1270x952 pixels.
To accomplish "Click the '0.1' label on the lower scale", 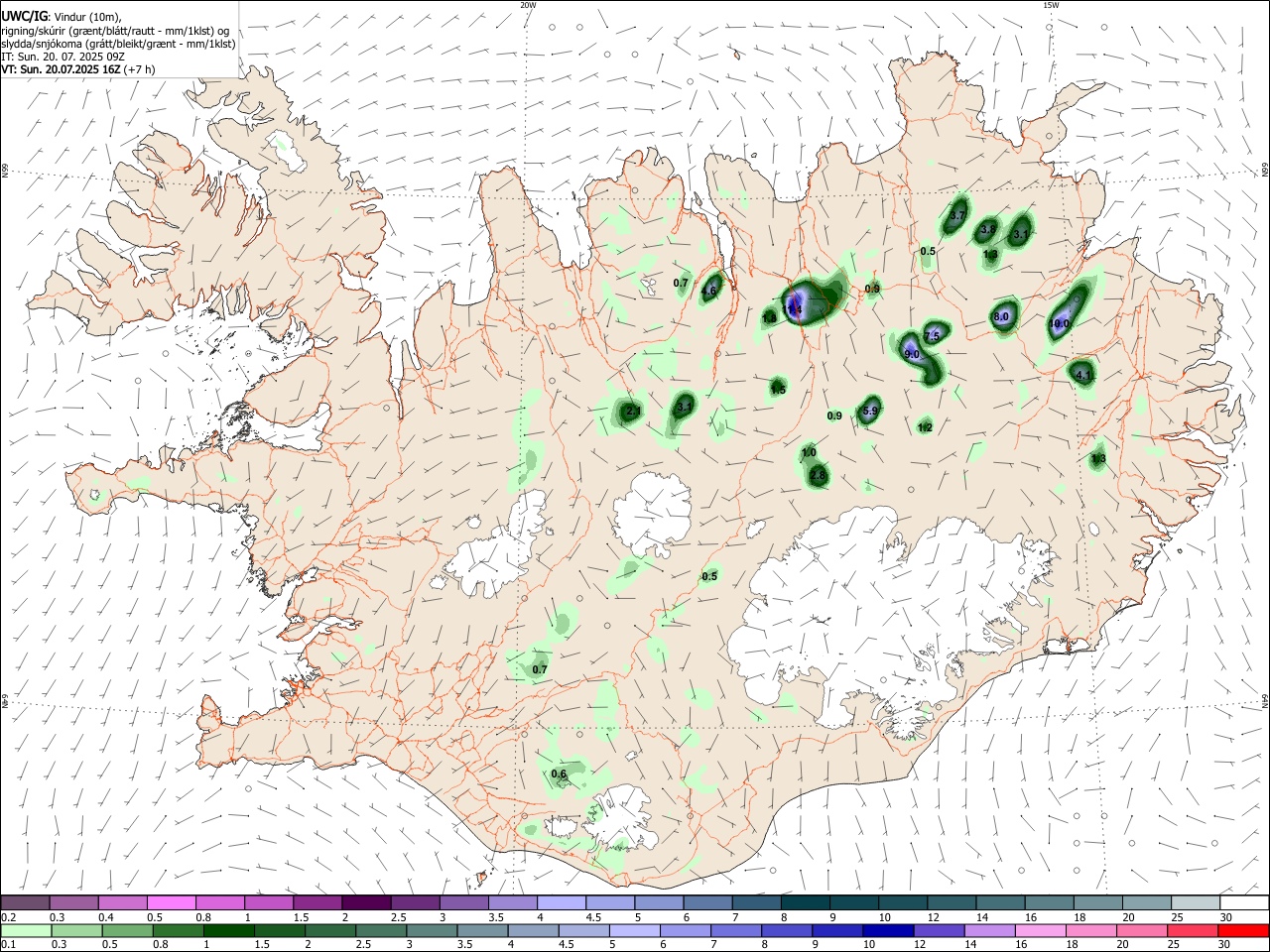I will click(x=8, y=944).
